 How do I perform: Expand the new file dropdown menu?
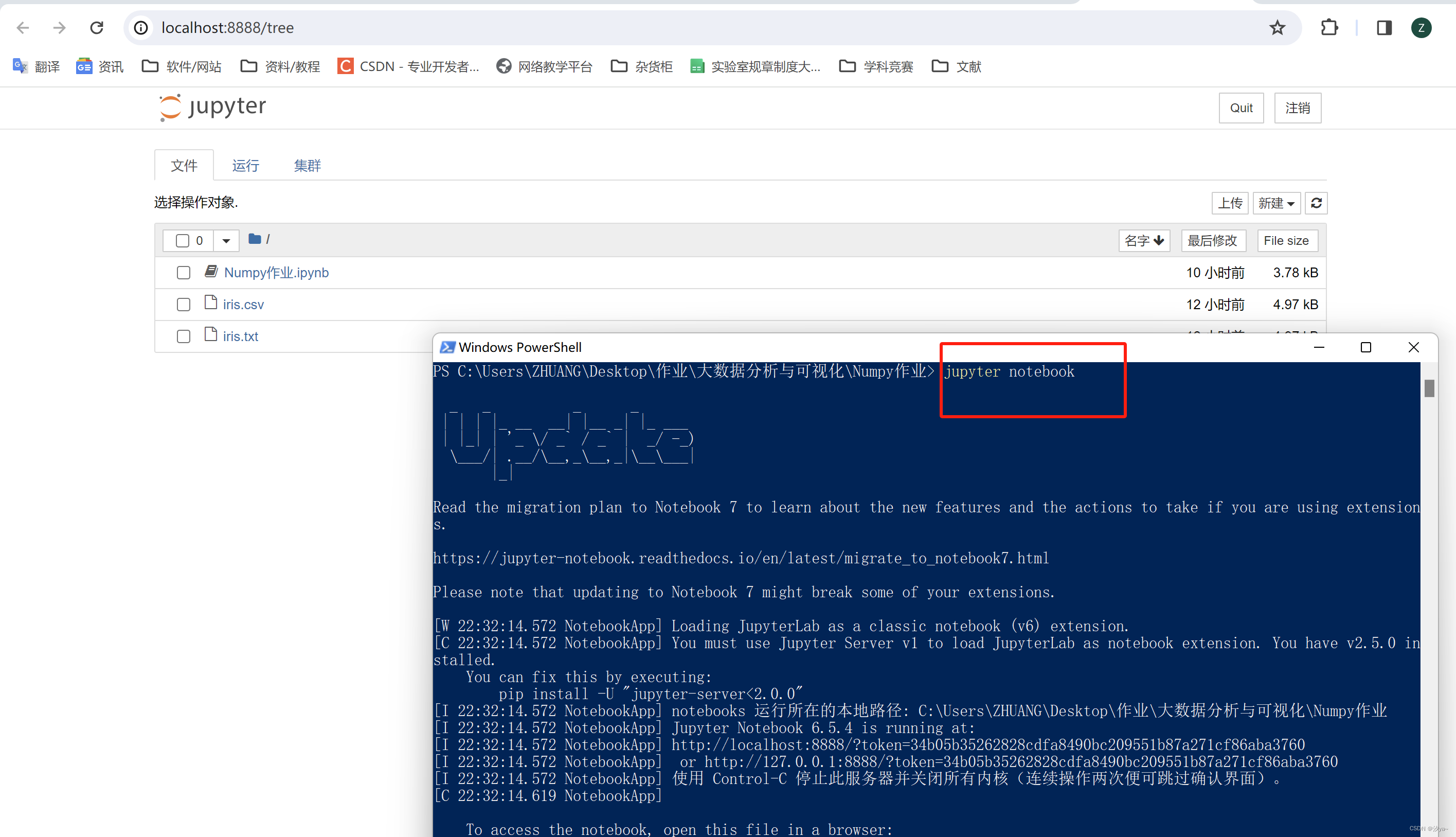(x=1276, y=202)
